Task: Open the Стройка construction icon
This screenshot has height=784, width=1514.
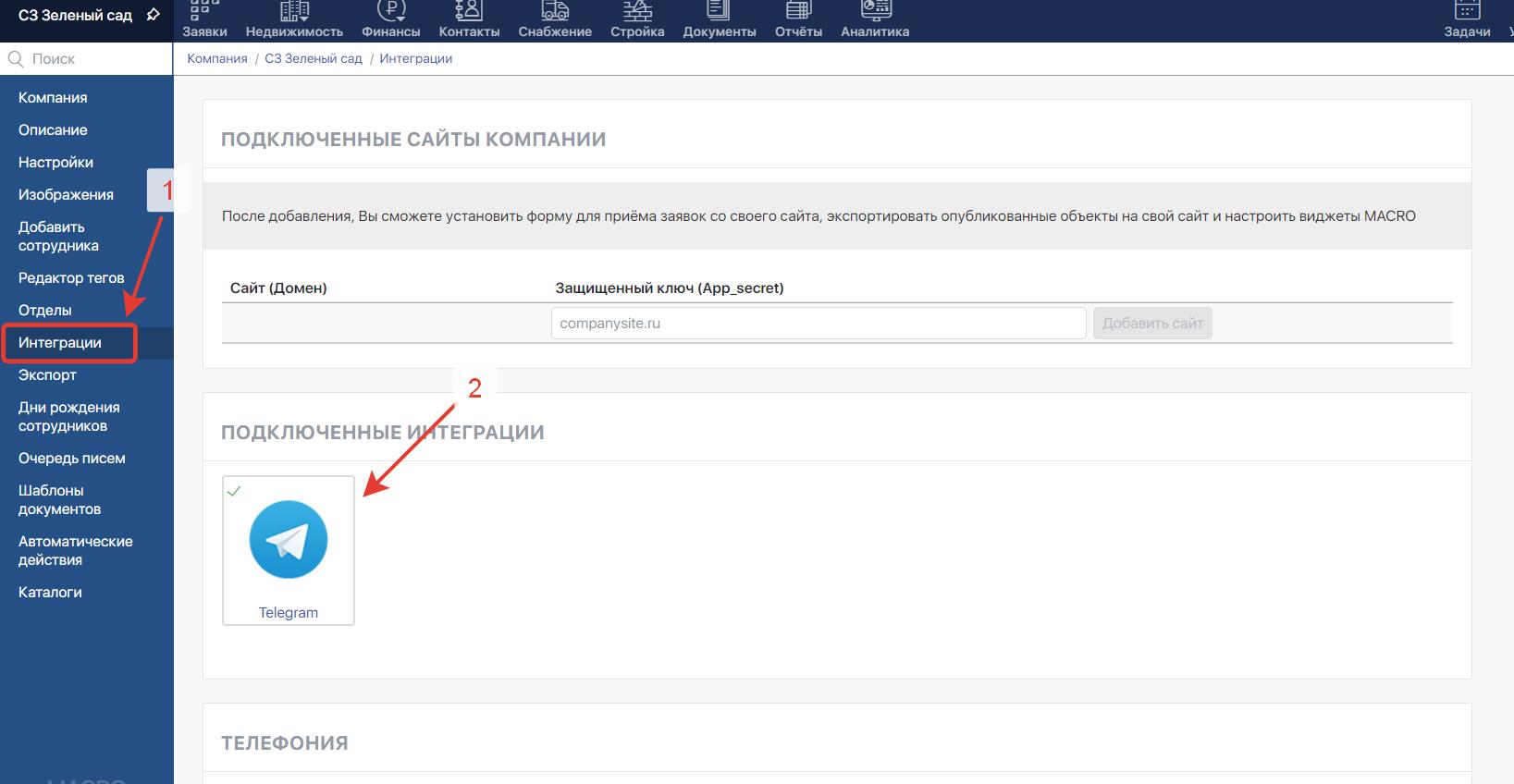Action: (637, 11)
